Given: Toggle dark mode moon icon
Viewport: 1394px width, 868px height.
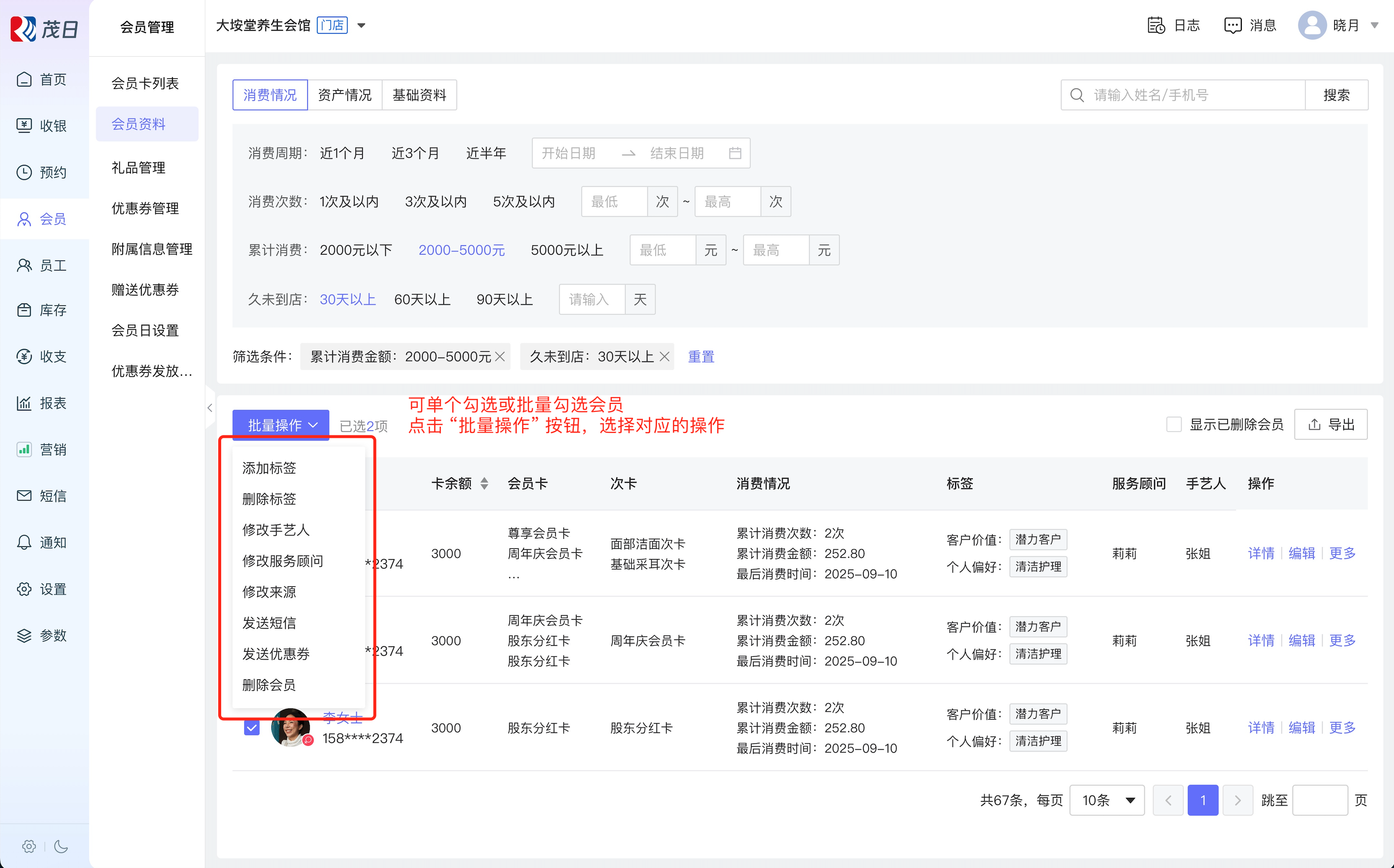Looking at the screenshot, I should click(x=61, y=846).
